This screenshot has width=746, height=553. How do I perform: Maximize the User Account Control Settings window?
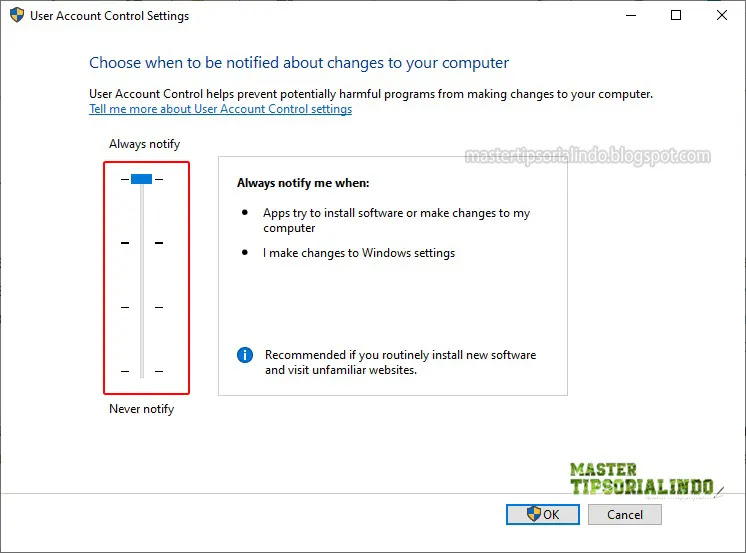[x=676, y=15]
